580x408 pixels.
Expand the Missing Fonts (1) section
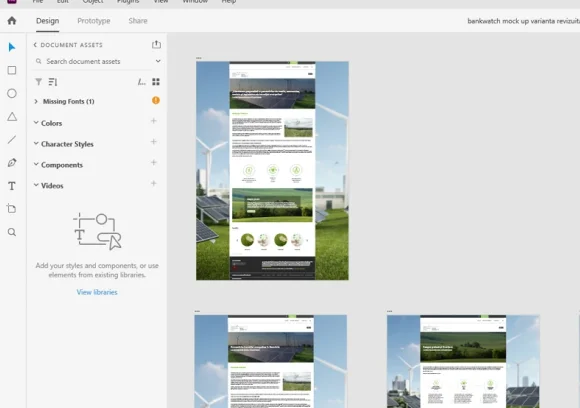[36, 101]
